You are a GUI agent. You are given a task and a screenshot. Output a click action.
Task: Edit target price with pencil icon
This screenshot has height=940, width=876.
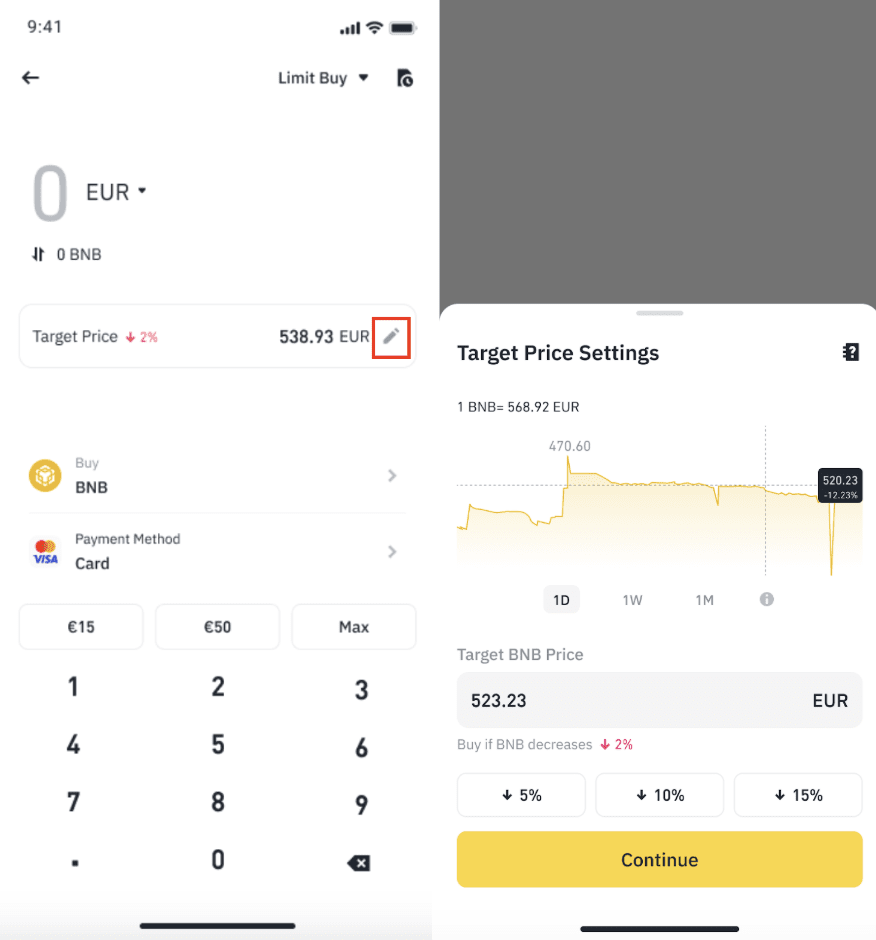pos(391,337)
